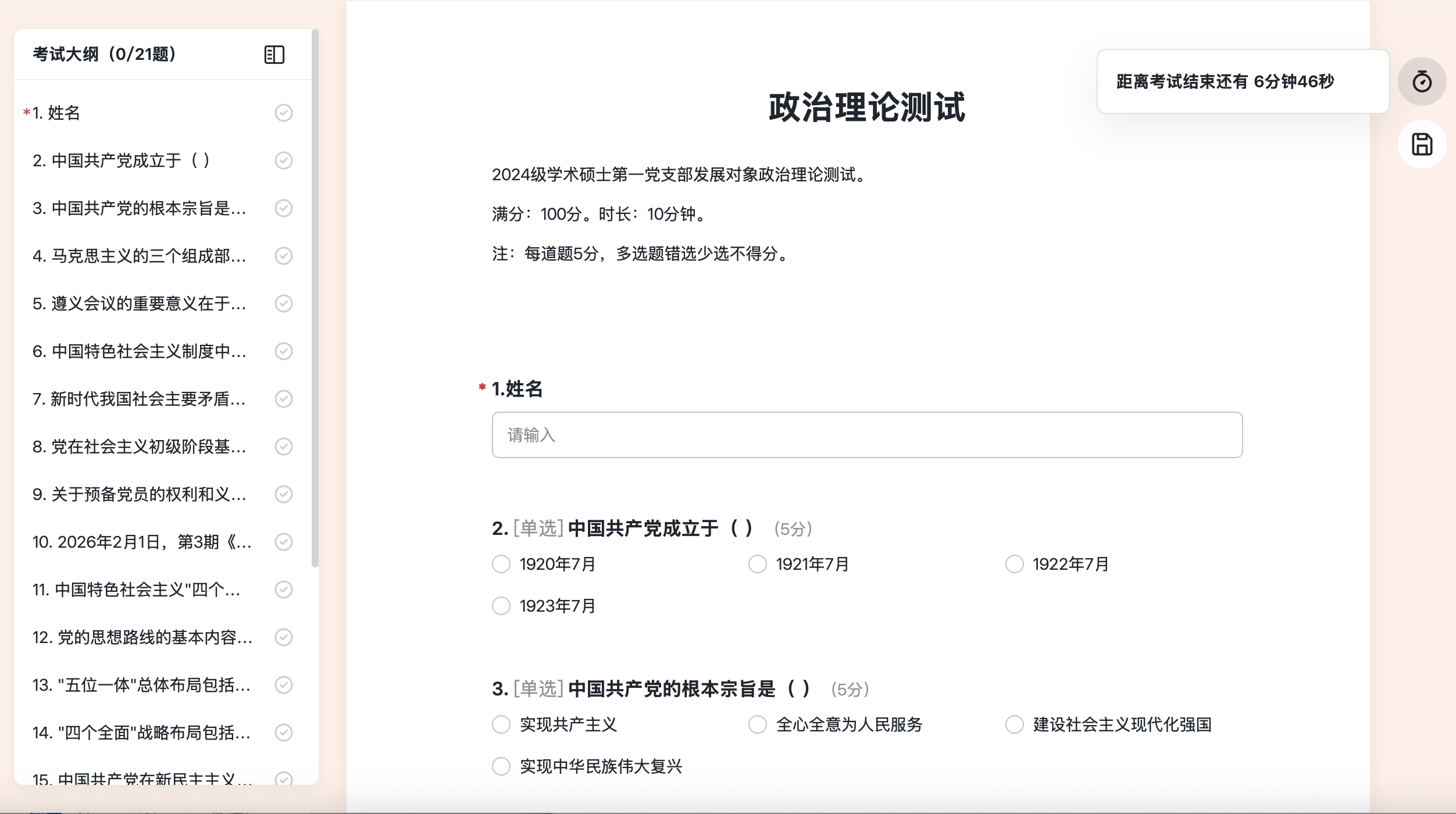1456x814 pixels.
Task: Click the stopwatch timer icon
Action: [1422, 81]
